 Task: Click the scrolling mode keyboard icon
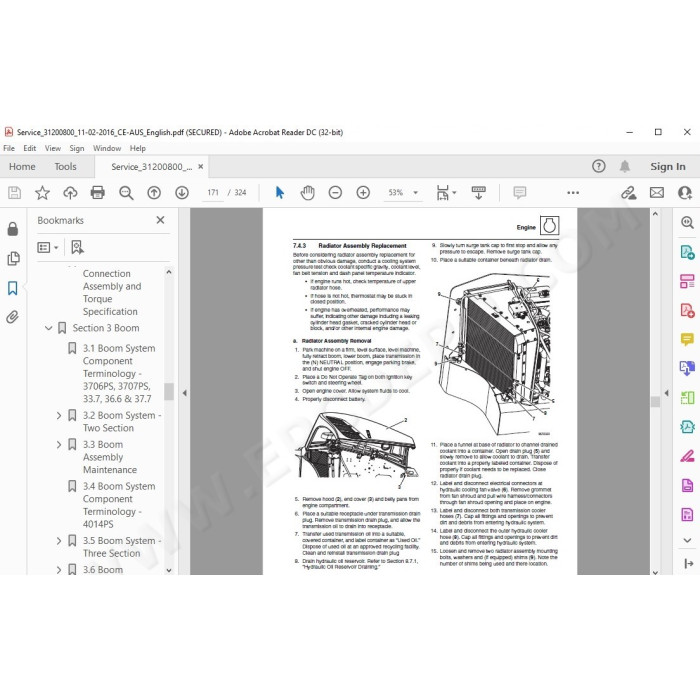point(479,193)
